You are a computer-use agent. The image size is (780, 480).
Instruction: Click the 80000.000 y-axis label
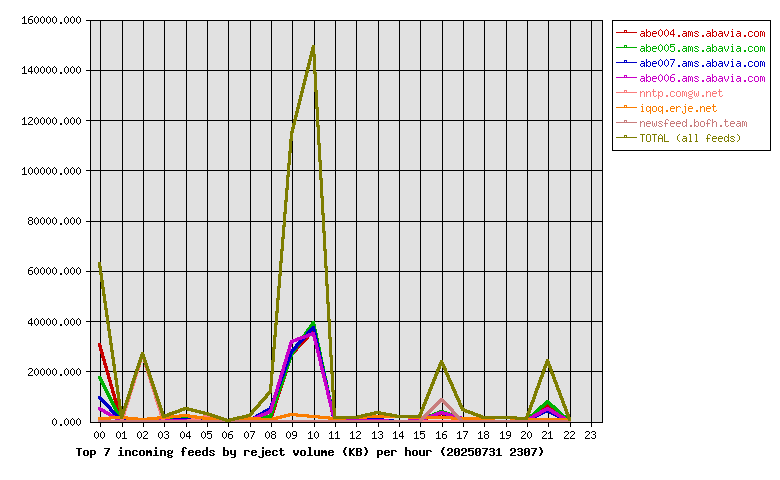54,221
